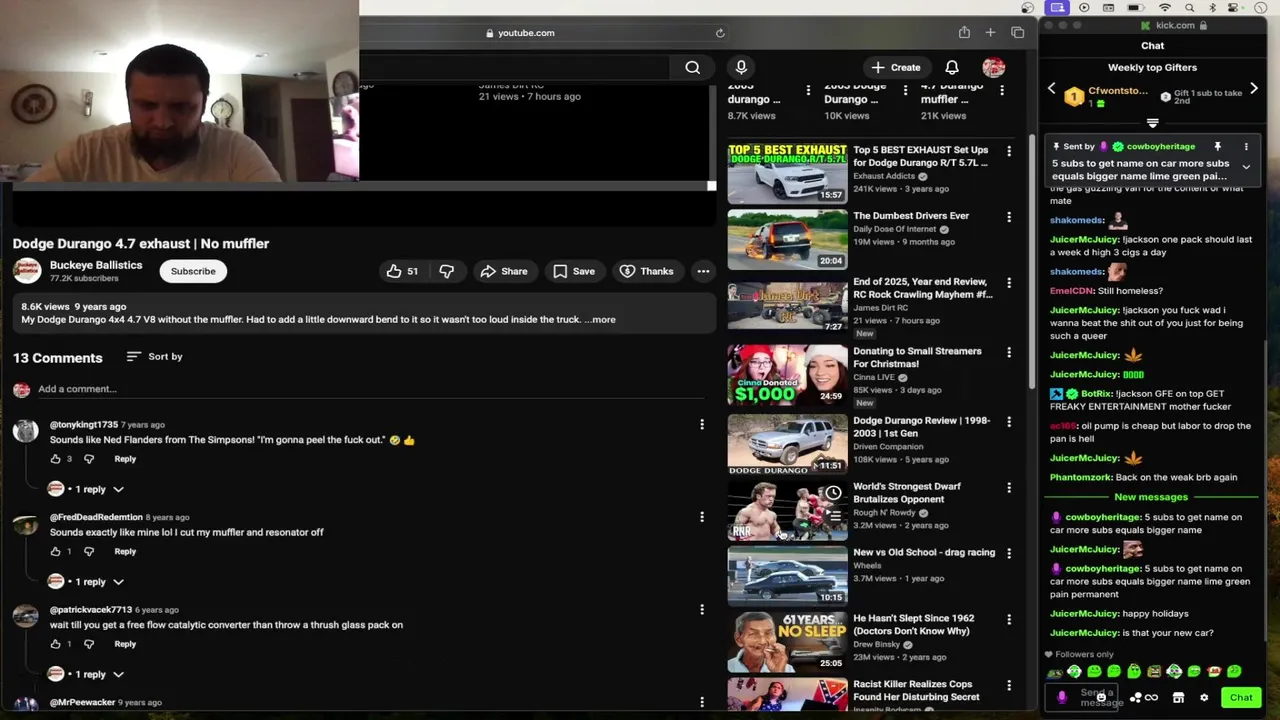The image size is (1280, 720).
Task: Subscribe to Buckeye Ballistics channel
Action: coord(193,271)
